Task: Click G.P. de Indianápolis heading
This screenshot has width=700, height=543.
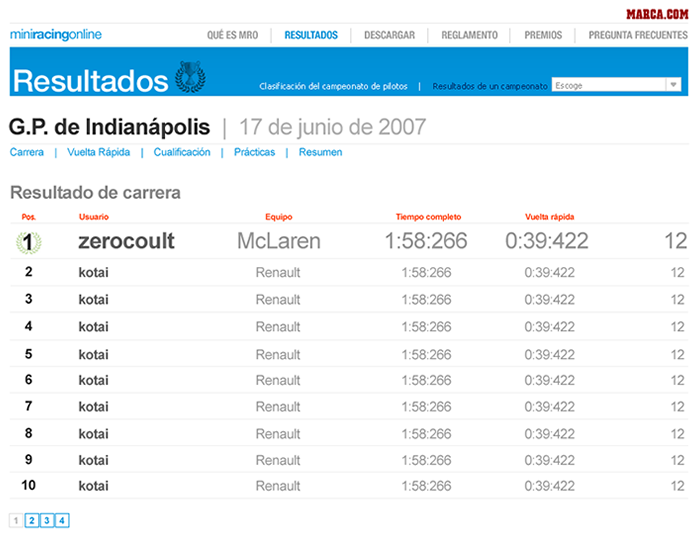Action: click(x=109, y=127)
